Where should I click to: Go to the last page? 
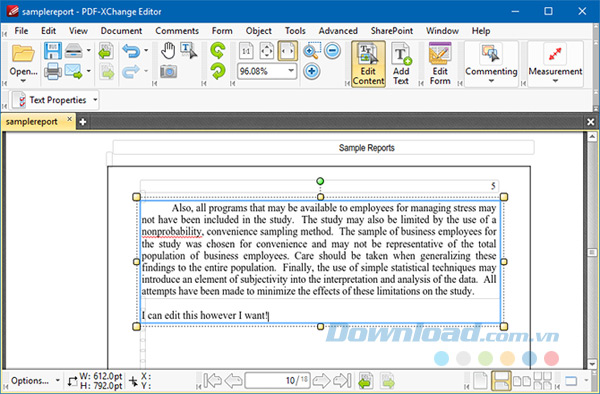click(342, 381)
